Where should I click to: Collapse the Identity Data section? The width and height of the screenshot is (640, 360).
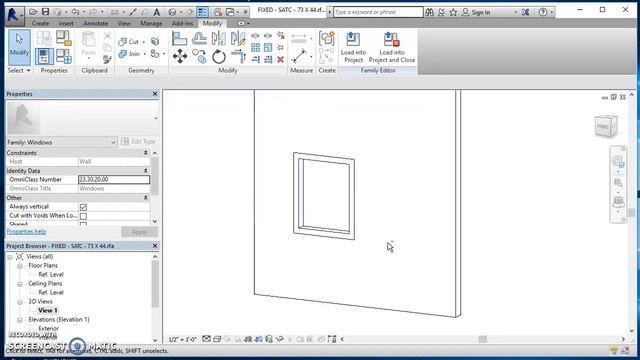click(146, 171)
